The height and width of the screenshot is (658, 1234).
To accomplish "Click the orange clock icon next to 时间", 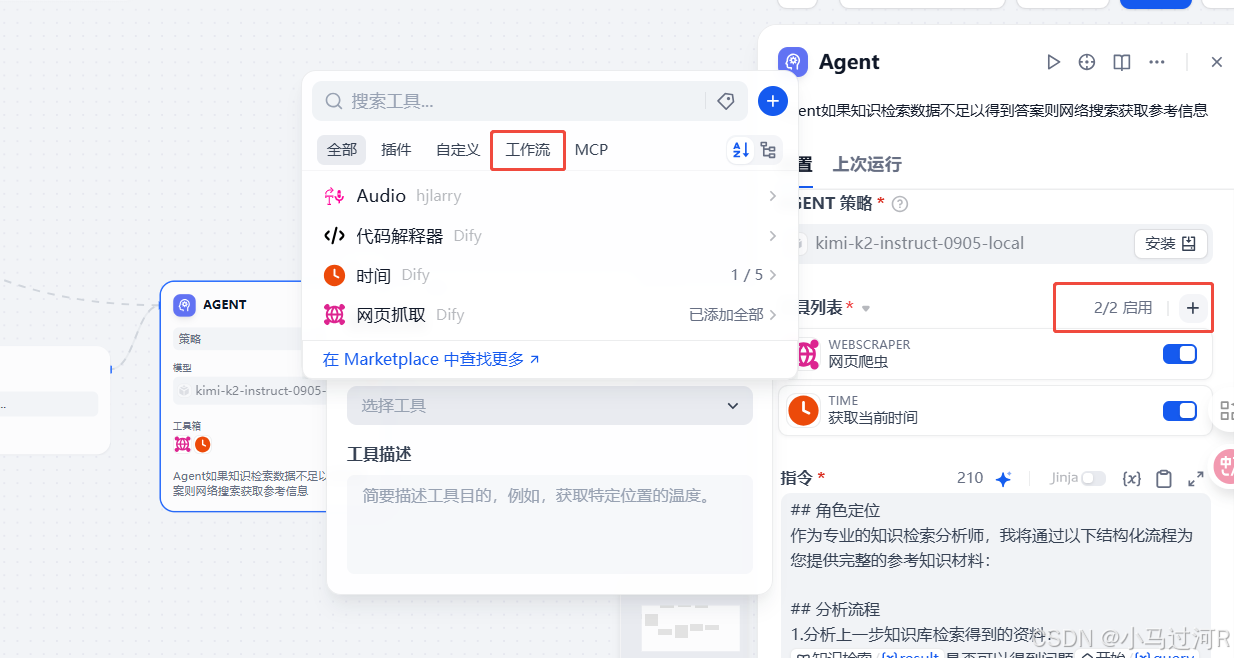I will pyautogui.click(x=334, y=275).
